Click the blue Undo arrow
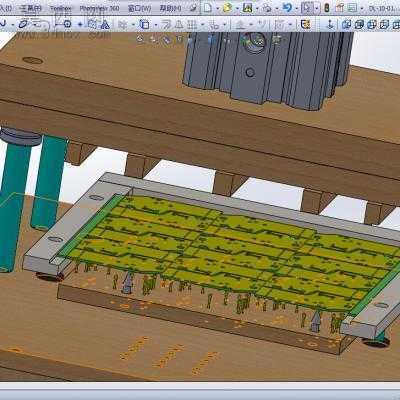Viewport: 400px width, 400px height. [287, 7]
